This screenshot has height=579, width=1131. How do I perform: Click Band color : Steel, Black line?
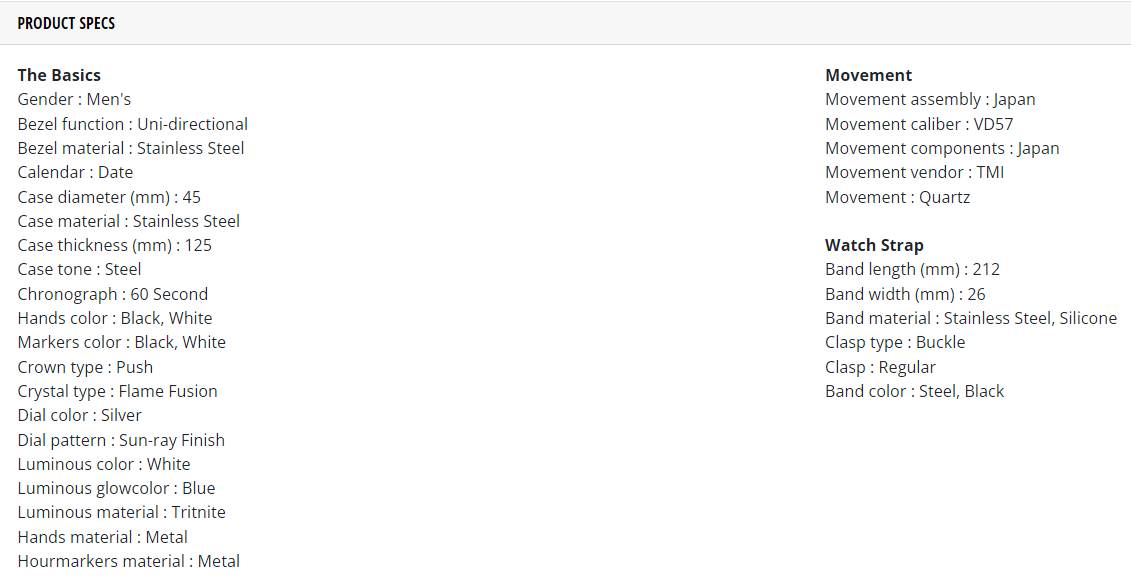pyautogui.click(x=915, y=391)
